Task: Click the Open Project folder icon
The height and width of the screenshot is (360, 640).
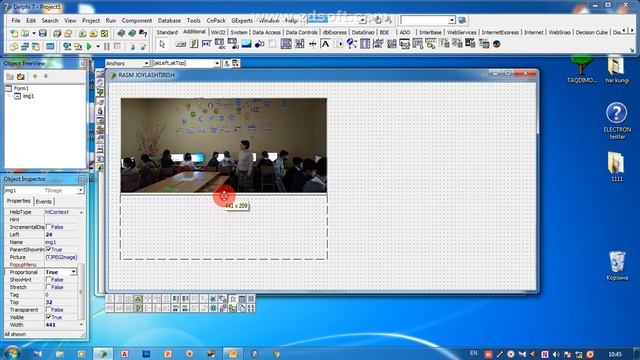Action: point(68,33)
